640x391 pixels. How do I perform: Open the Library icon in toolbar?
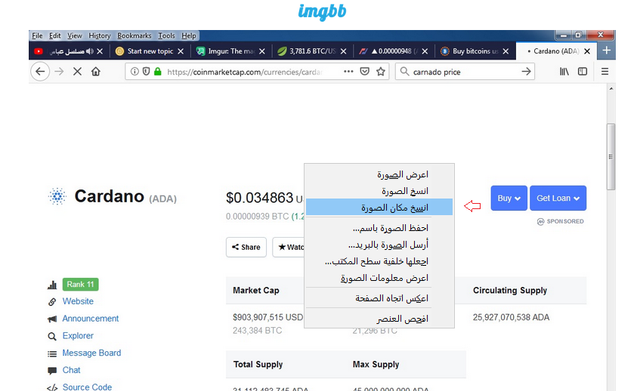[x=564, y=72]
